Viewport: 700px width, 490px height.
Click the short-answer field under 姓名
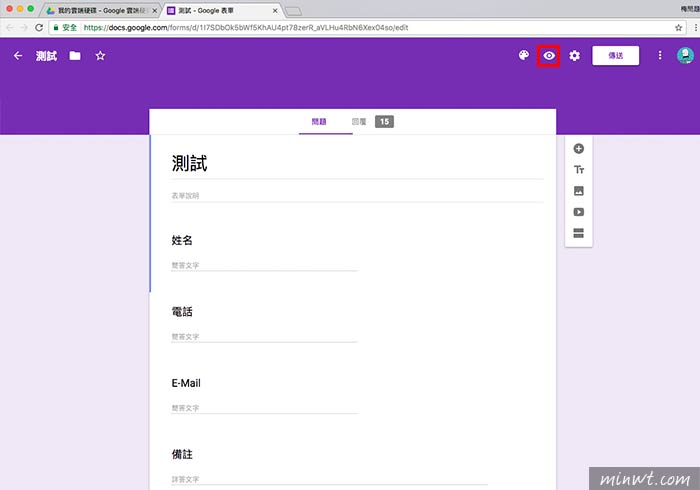pos(264,266)
